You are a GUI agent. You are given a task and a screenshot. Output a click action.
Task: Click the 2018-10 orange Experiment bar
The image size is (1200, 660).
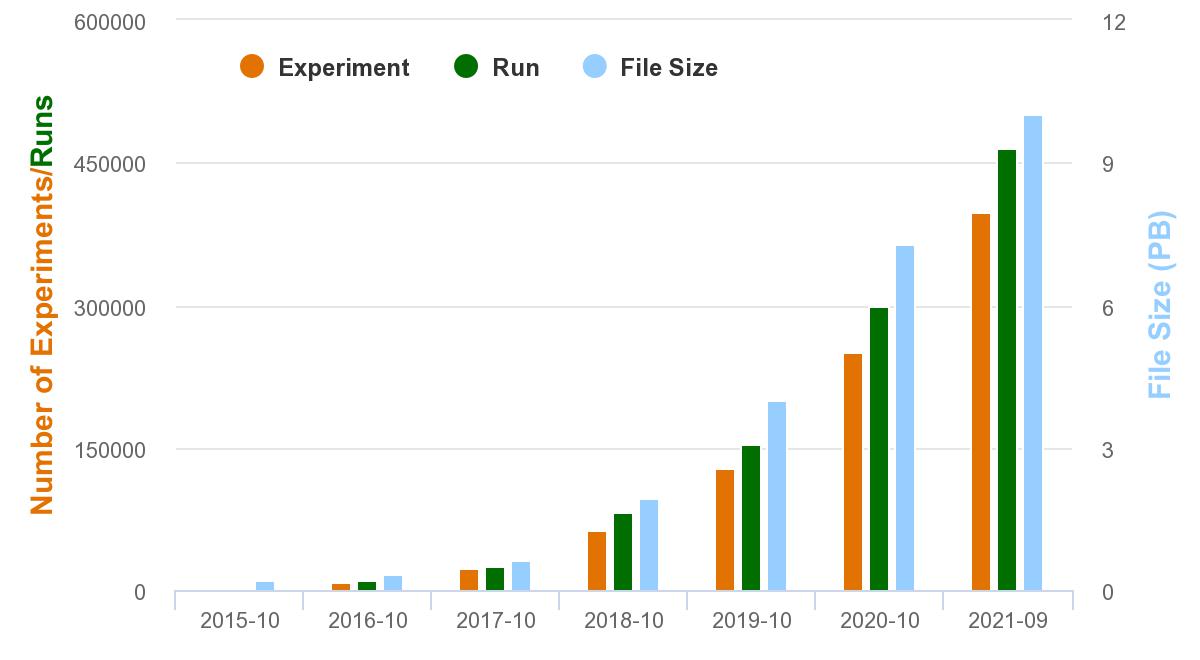pos(597,561)
